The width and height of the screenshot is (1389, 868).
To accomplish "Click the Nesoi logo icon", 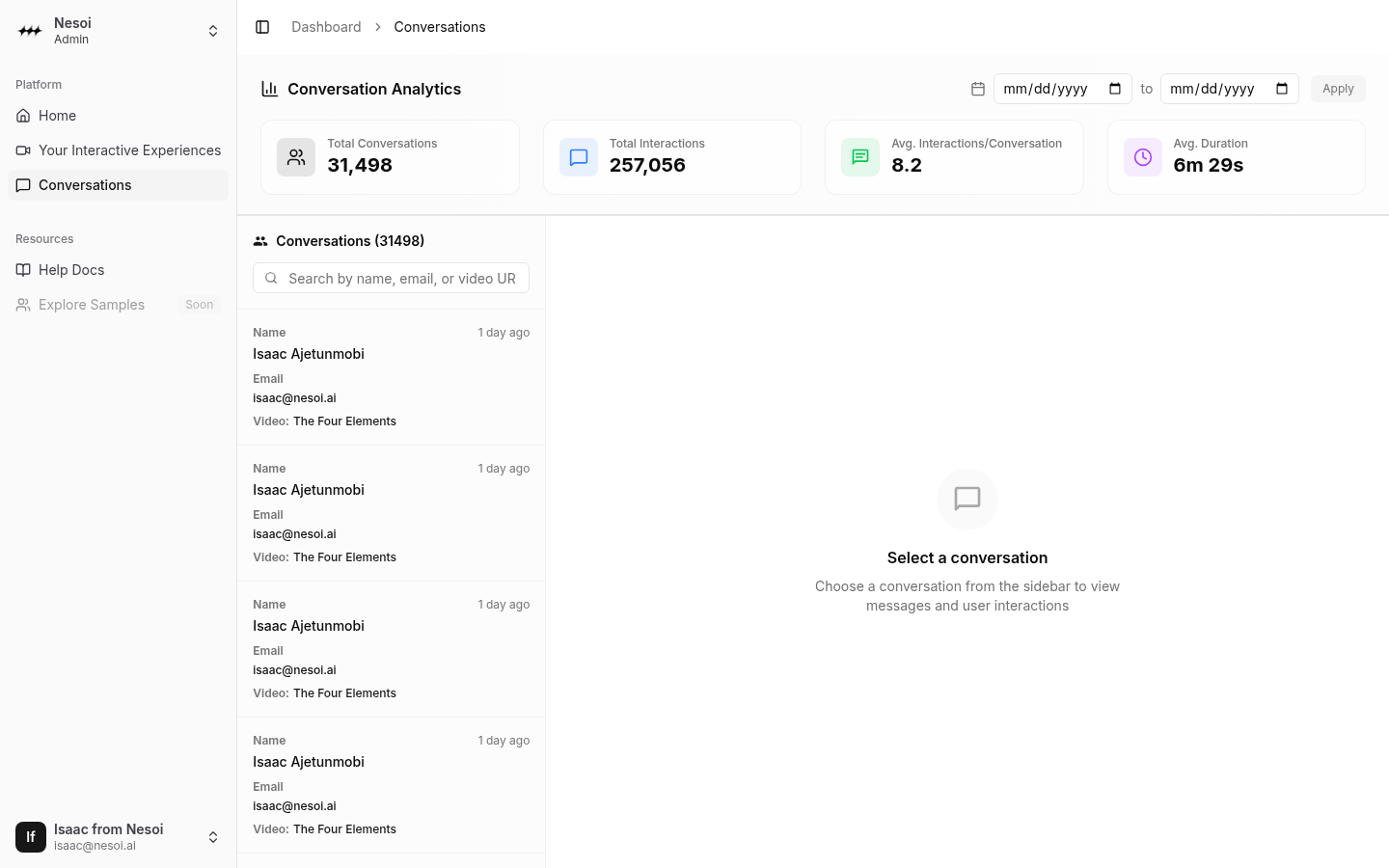I will point(30,31).
